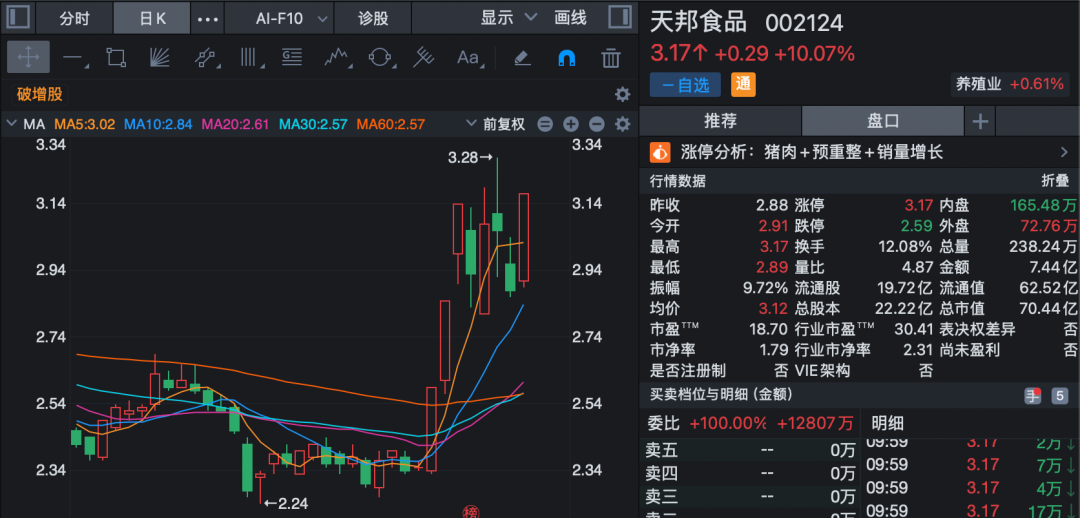Viewport: 1080px width, 518px height.
Task: Toggle the left sidebar panel
Action: point(19,18)
